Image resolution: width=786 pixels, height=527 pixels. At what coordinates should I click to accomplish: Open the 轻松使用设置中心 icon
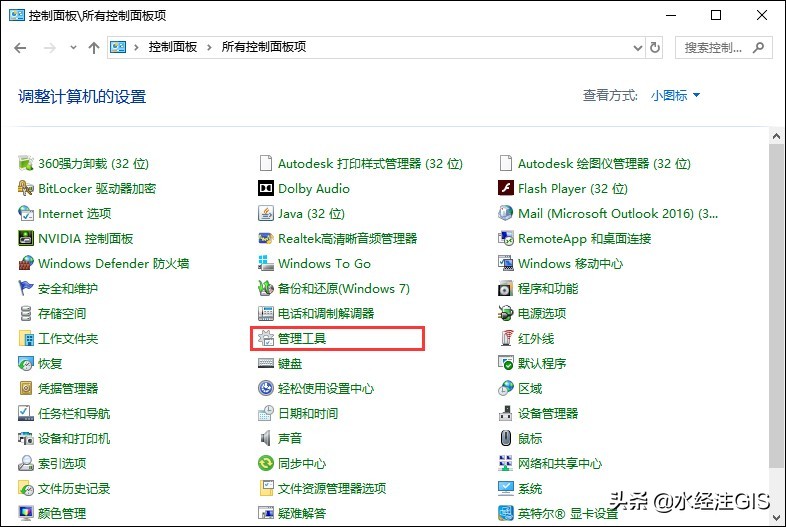pyautogui.click(x=266, y=389)
